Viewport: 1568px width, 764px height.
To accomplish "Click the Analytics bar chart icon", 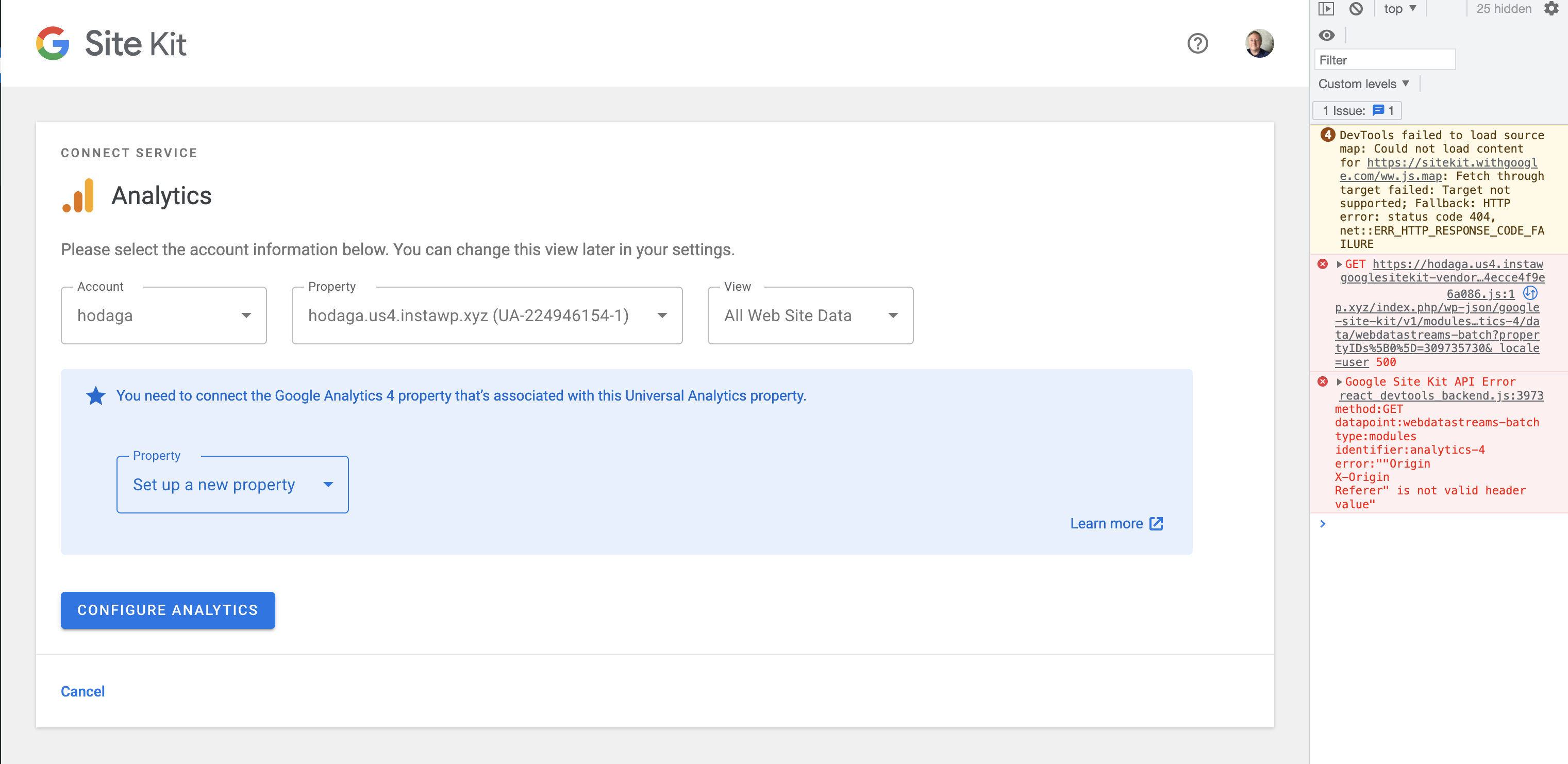I will click(78, 195).
